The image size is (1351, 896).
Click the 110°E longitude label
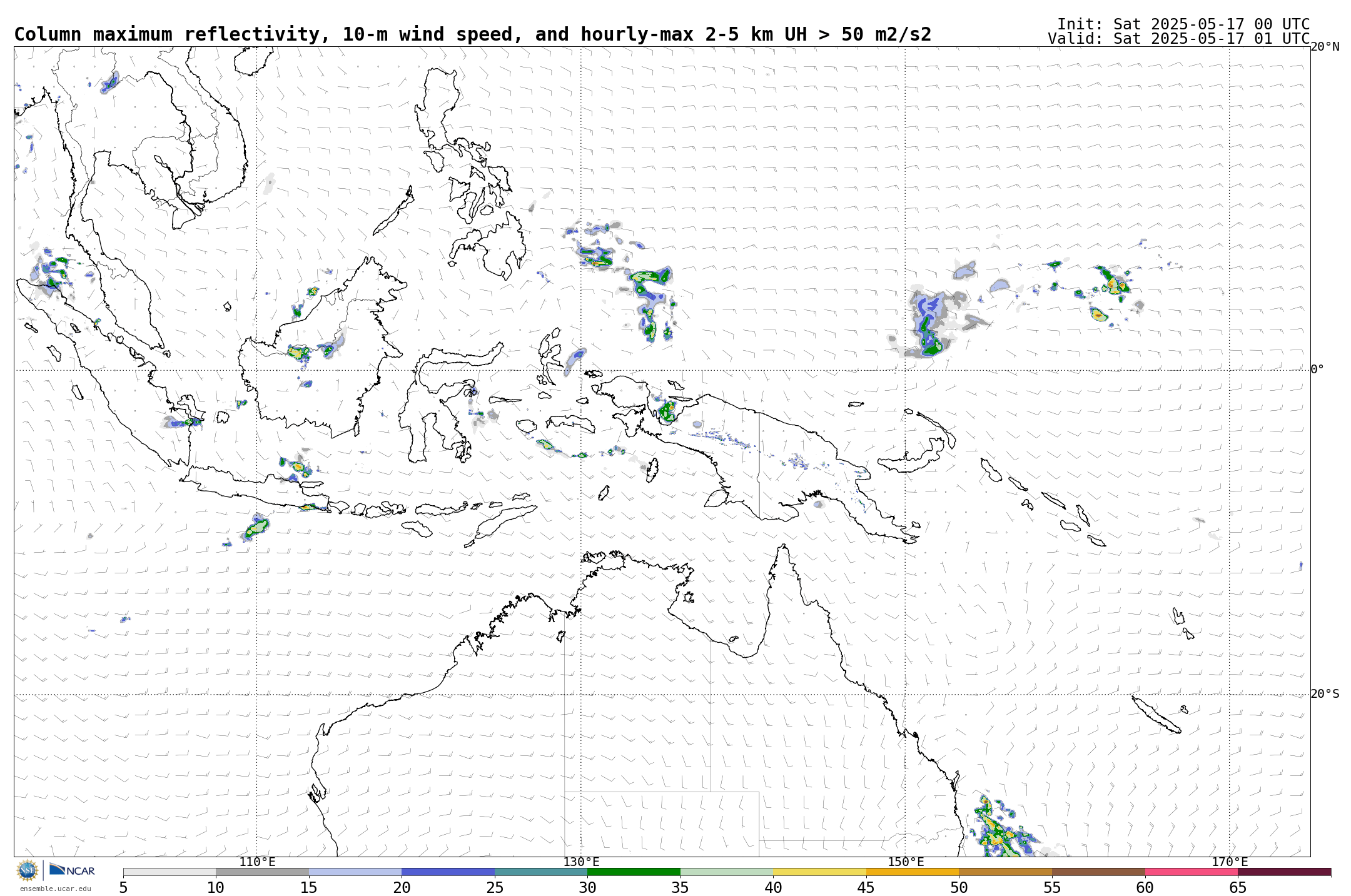tap(257, 862)
